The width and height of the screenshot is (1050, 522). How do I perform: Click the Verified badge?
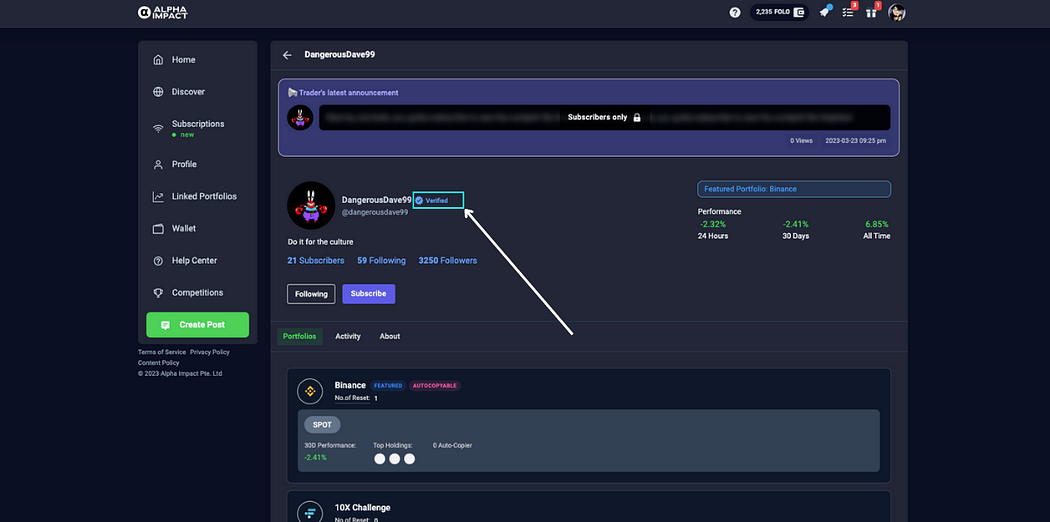[431, 200]
